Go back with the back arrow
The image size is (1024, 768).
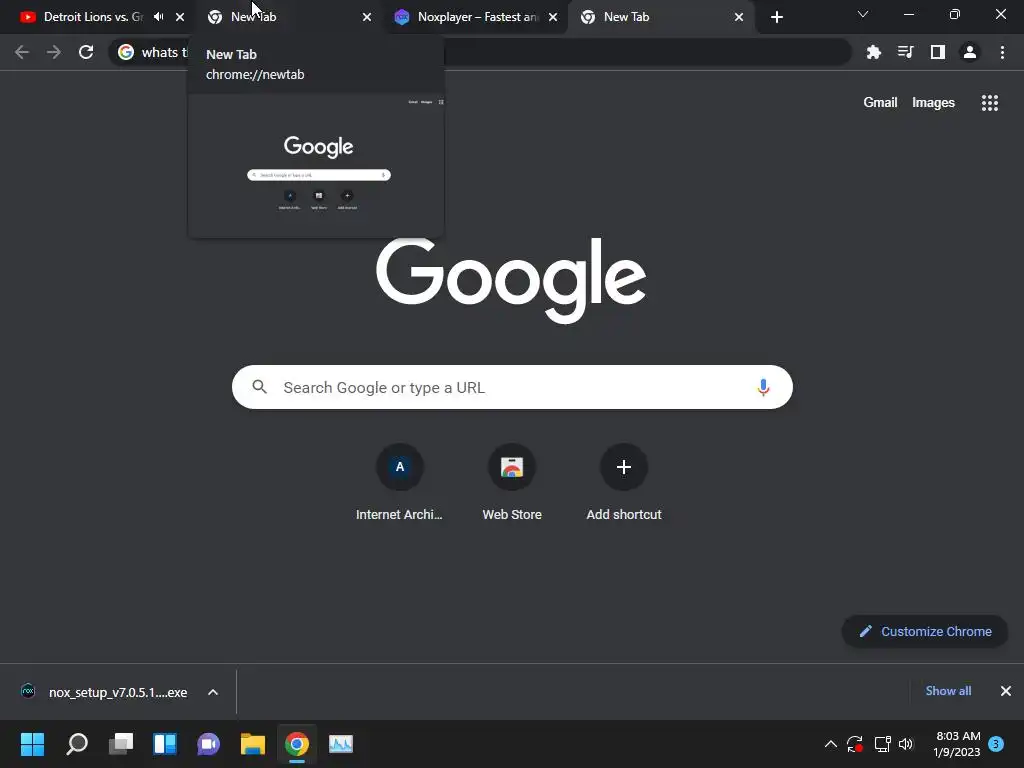point(22,52)
